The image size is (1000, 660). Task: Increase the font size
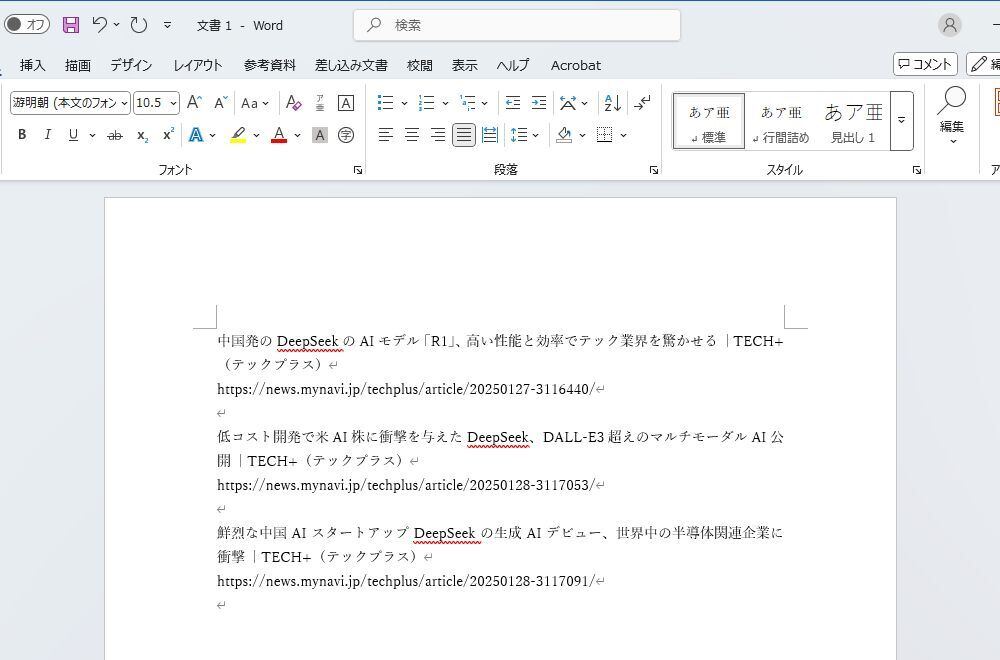195,103
